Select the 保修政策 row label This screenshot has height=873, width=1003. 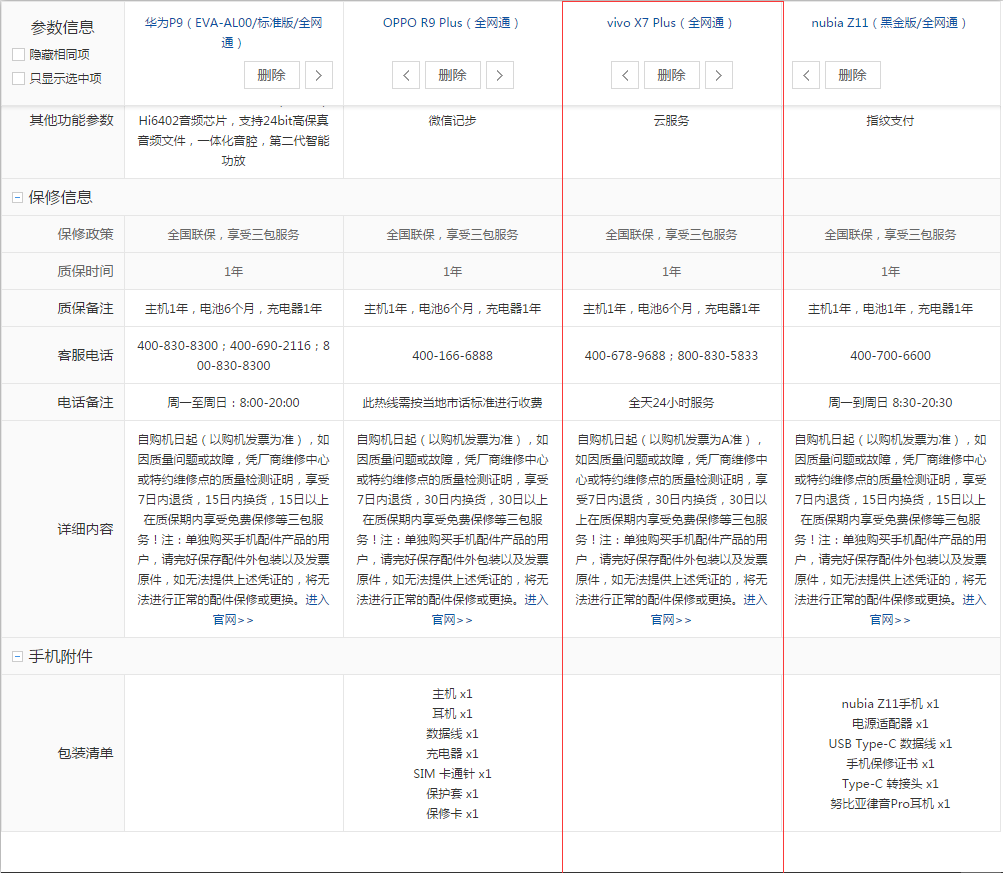coord(86,234)
